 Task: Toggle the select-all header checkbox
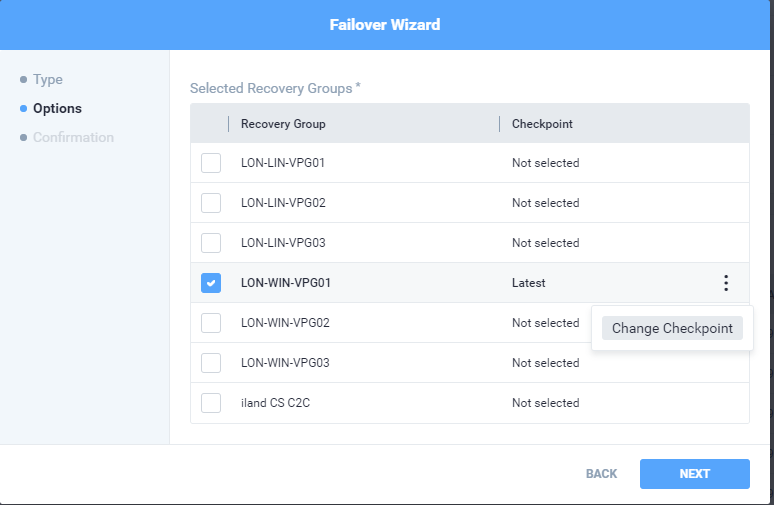tap(211, 124)
